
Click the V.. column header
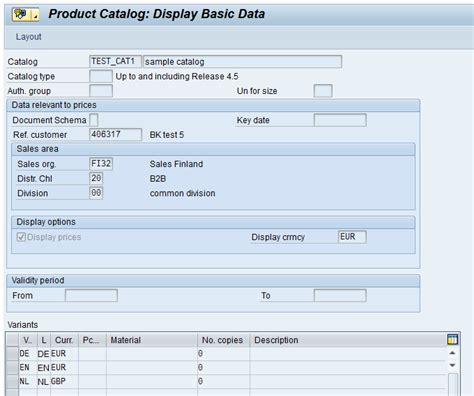(28, 340)
